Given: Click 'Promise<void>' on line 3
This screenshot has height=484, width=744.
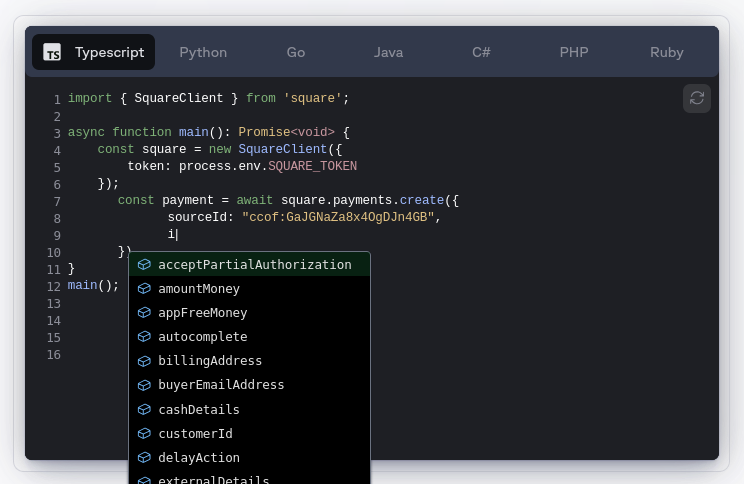Looking at the screenshot, I should point(286,132).
